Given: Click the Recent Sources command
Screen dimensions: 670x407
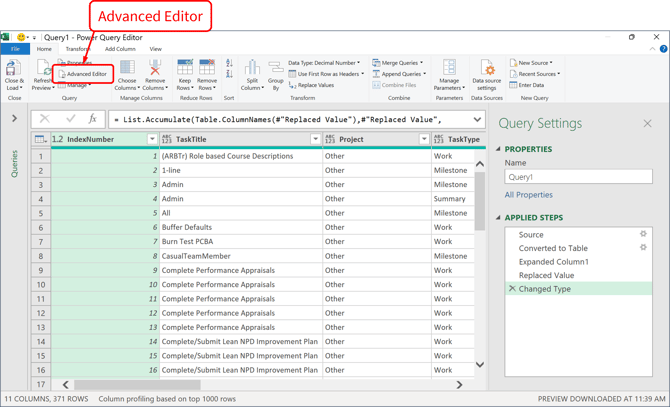Looking at the screenshot, I should 535,74.
